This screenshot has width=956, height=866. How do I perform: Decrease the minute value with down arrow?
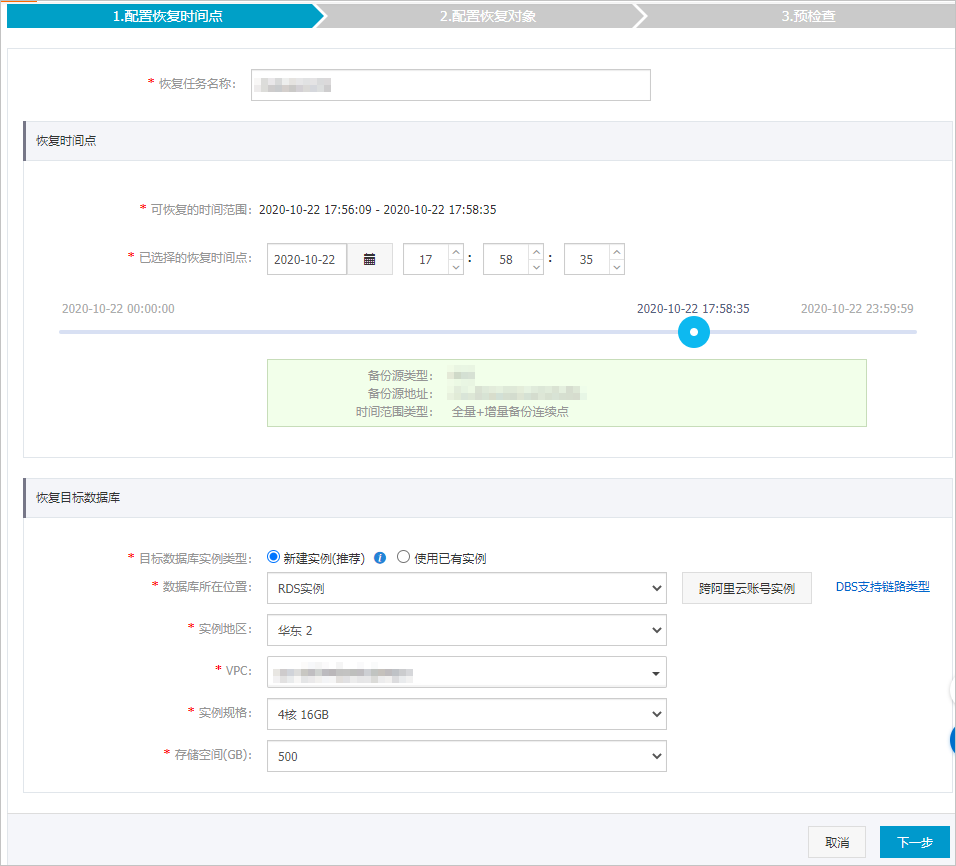(x=536, y=267)
